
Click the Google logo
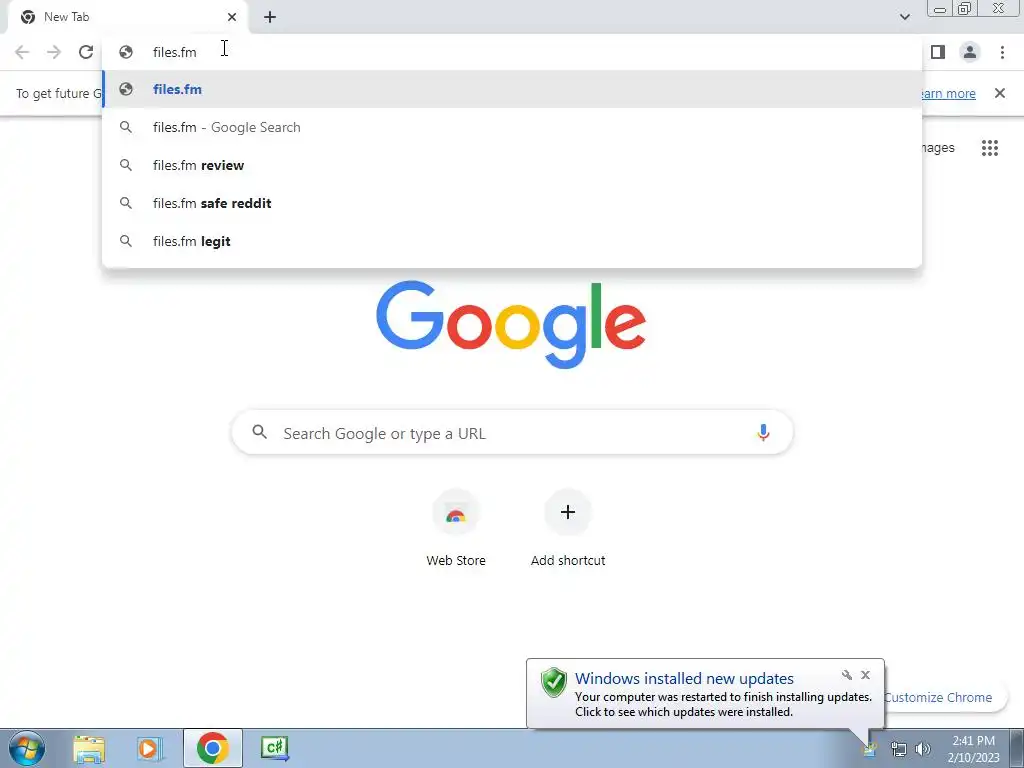511,325
